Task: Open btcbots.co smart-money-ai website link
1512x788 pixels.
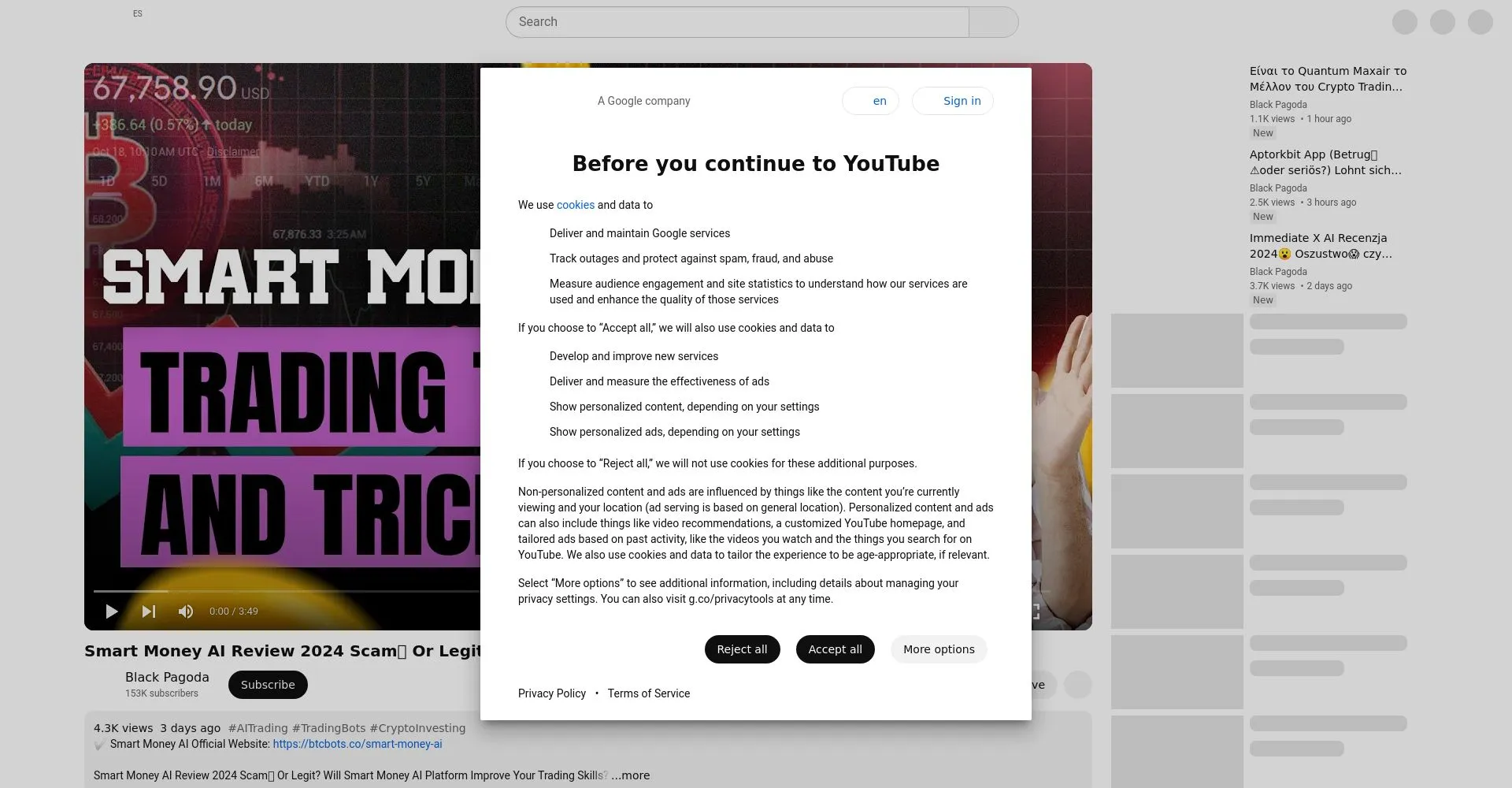Action: 358,744
